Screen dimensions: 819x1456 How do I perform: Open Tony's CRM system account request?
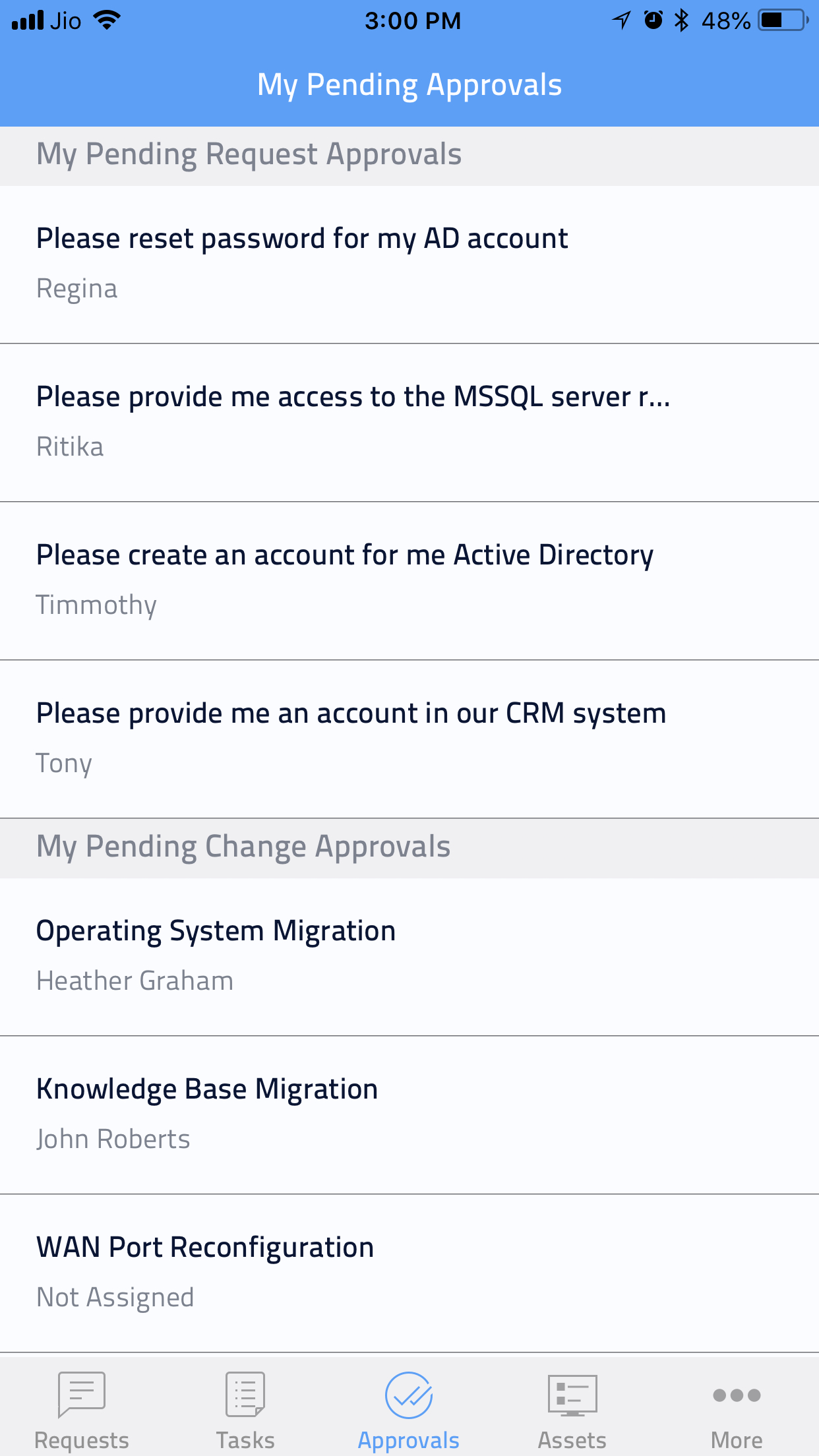tap(409, 739)
